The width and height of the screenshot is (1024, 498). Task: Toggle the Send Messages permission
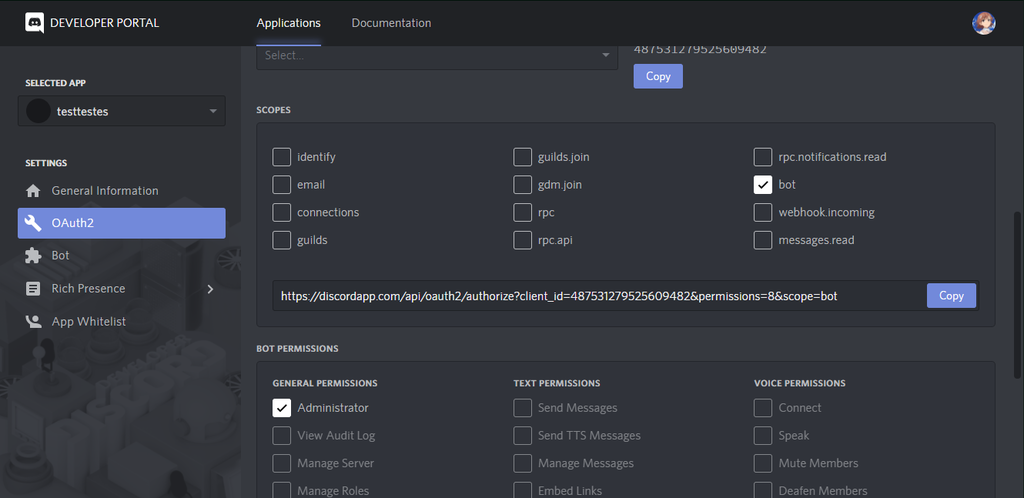(x=522, y=408)
